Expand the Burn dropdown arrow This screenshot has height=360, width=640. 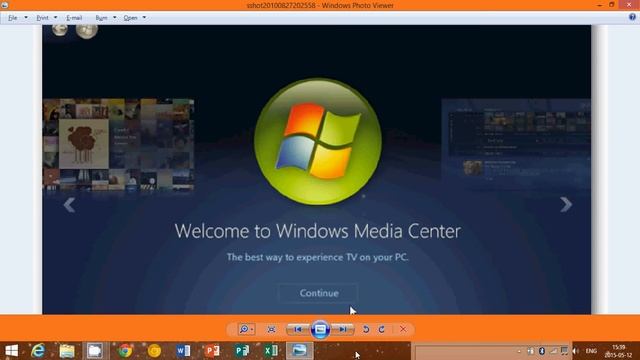tap(115, 18)
